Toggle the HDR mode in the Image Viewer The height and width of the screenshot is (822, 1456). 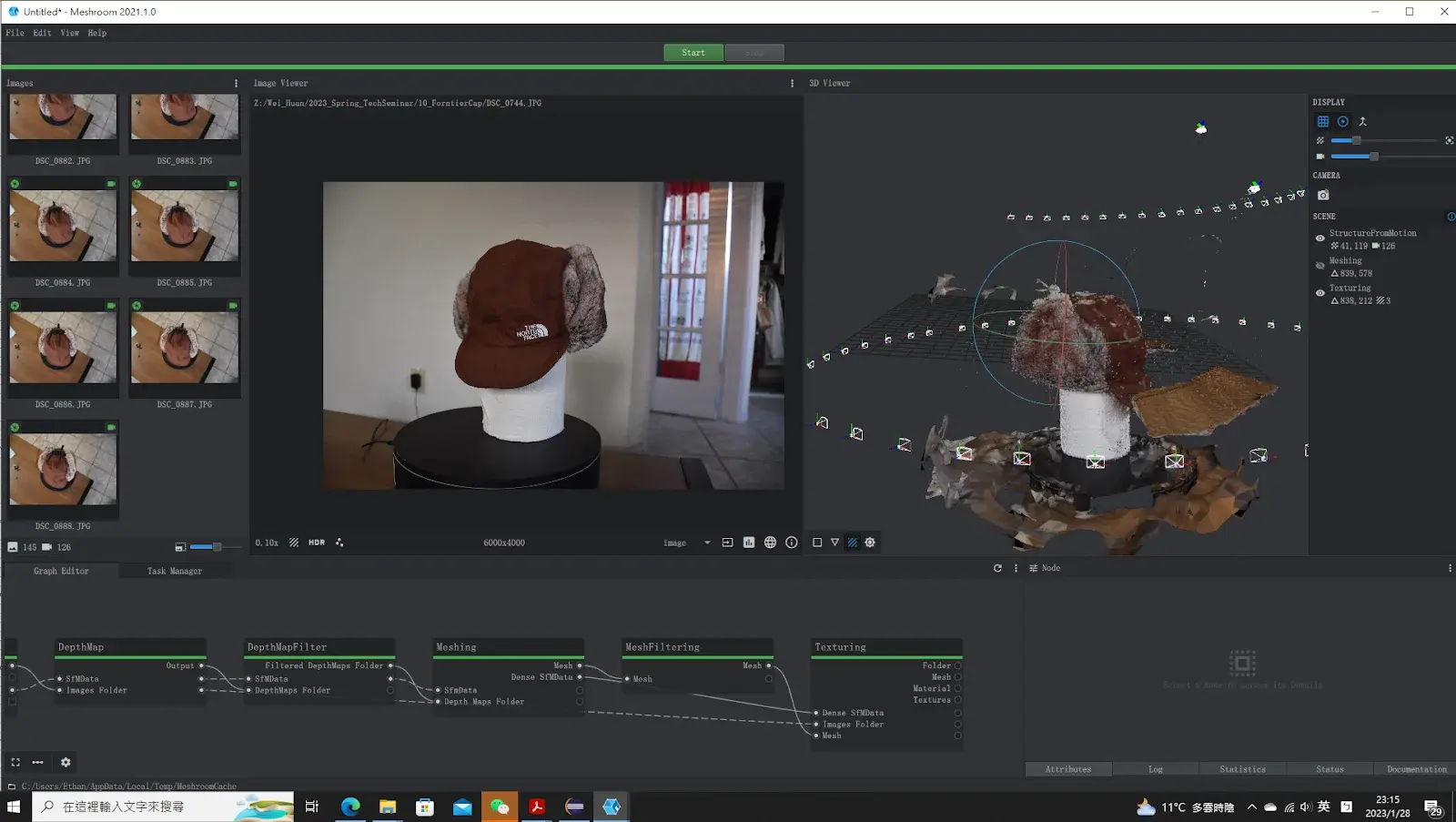tap(317, 543)
